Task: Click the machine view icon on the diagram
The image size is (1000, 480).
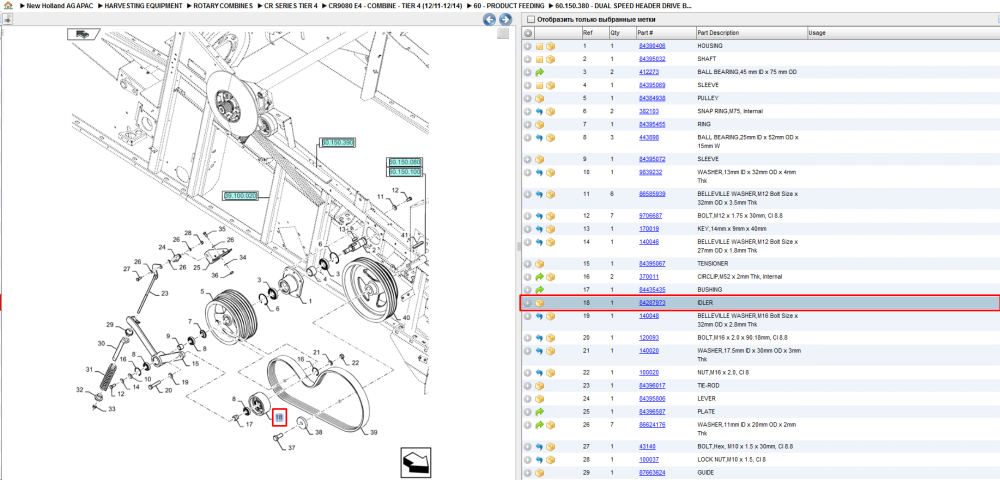Action: (x=82, y=34)
